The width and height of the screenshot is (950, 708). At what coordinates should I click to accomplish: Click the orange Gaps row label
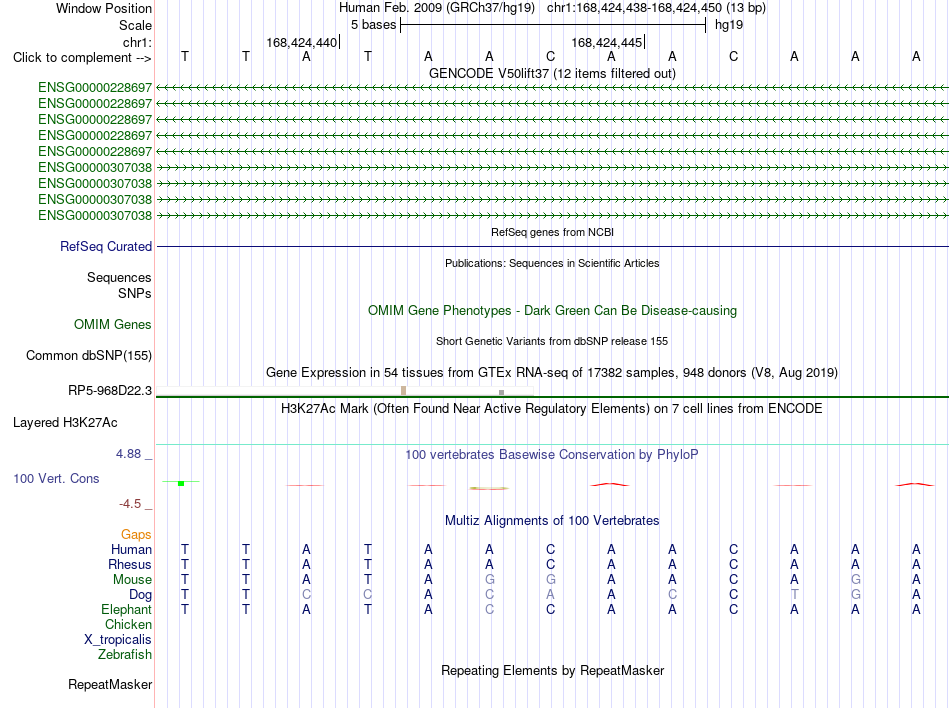pos(136,534)
